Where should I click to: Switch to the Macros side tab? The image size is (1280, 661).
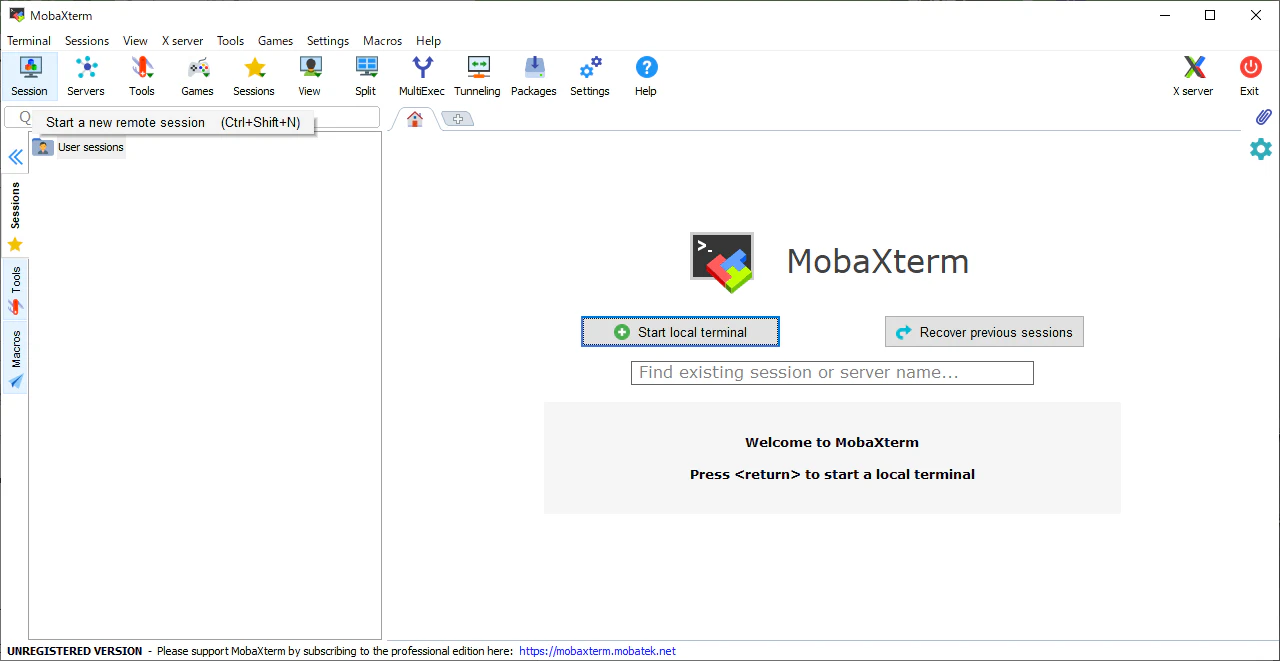pos(15,358)
